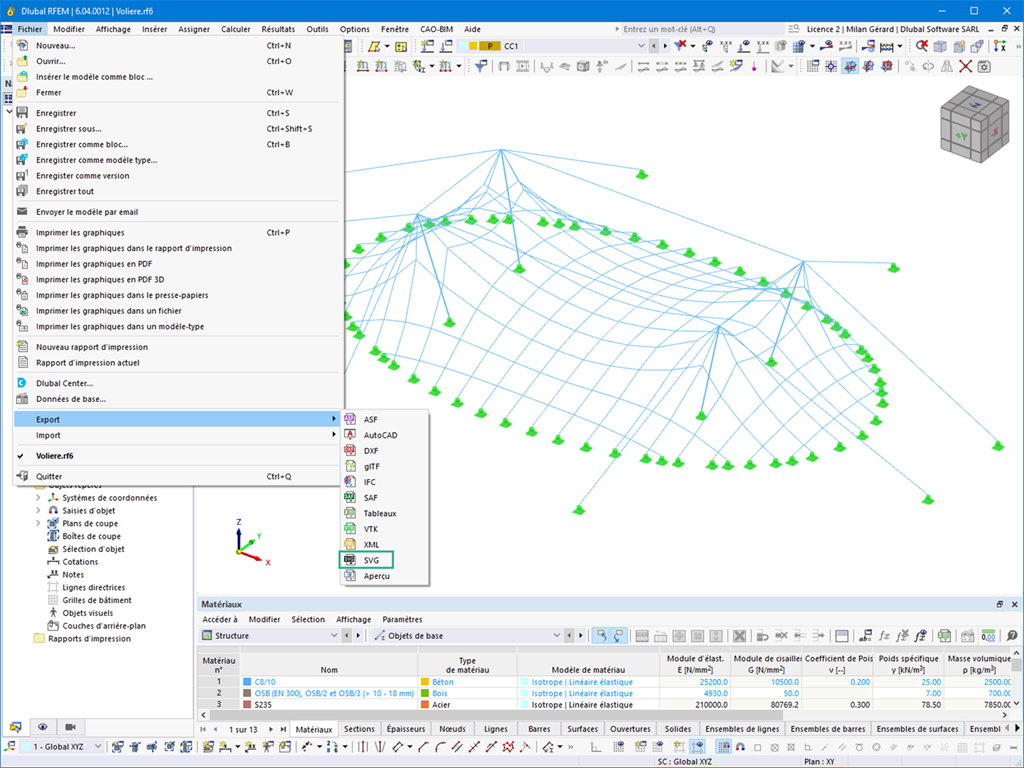Click the VTK export icon
1024x768 pixels.
pos(350,529)
